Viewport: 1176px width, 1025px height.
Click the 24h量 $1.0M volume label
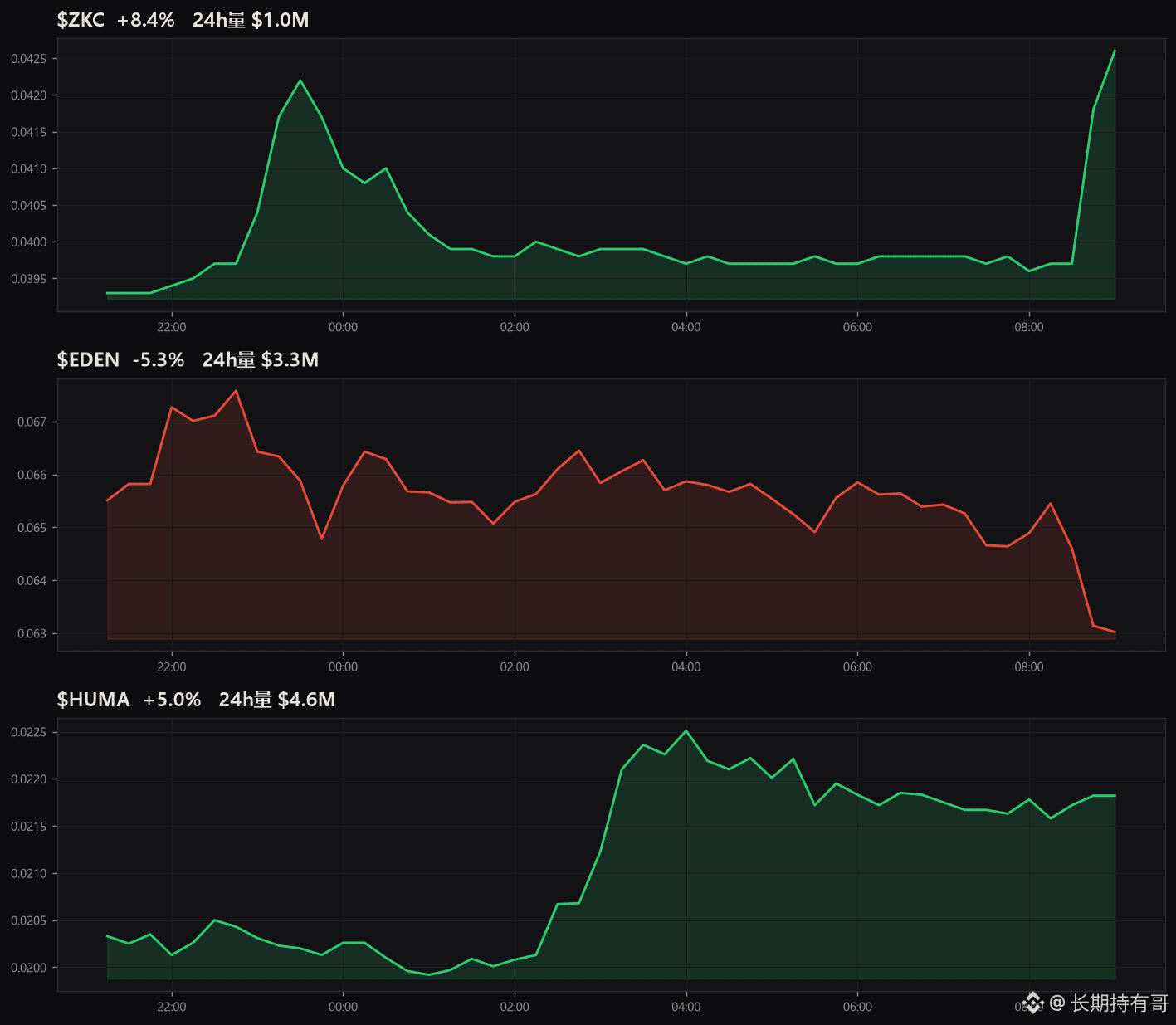click(x=251, y=20)
